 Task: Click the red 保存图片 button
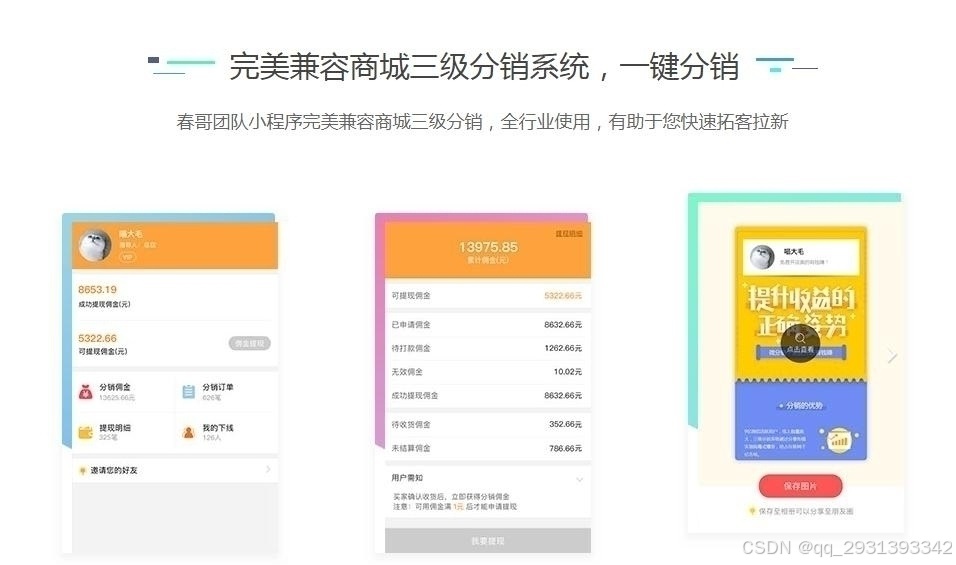pyautogui.click(x=800, y=486)
